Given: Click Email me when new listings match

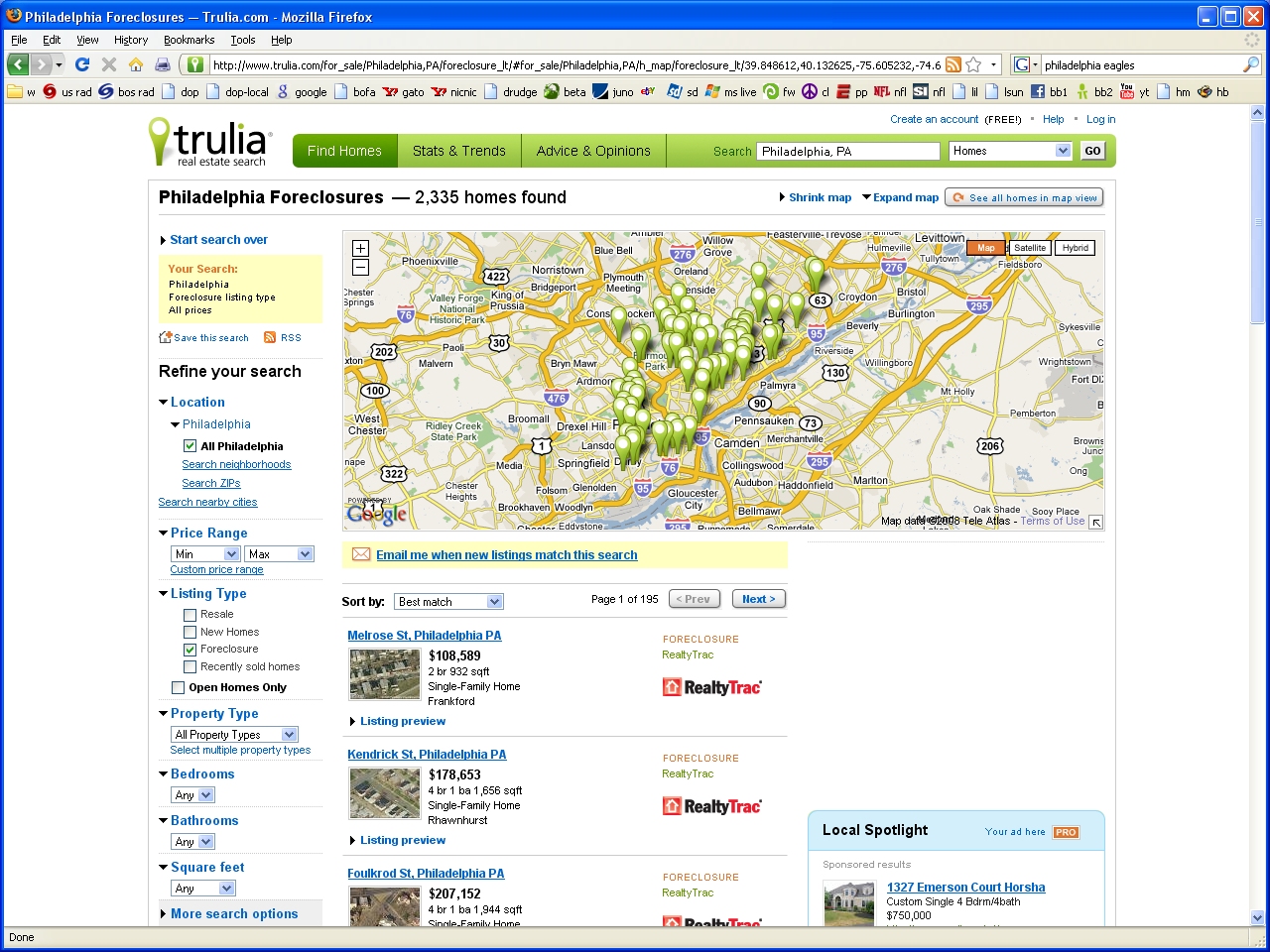Looking at the screenshot, I should coord(507,555).
